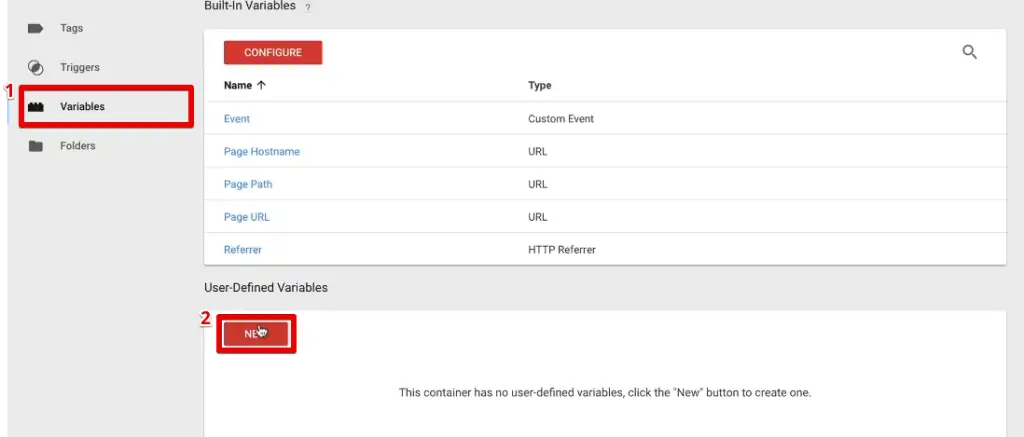Open search in Built-In Variables table
Screen dimensions: 1024x437
[970, 52]
